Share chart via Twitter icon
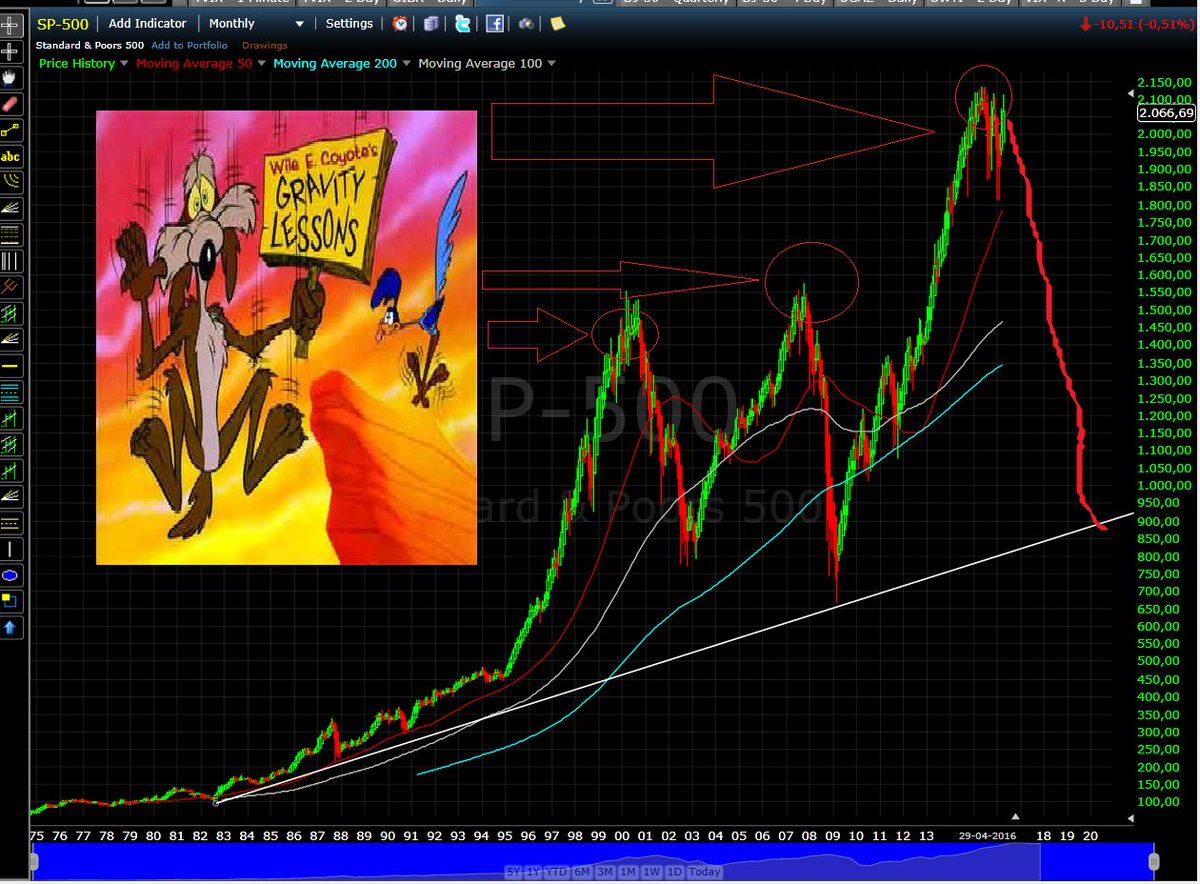Screen dimensions: 1200x884 click(x=462, y=23)
